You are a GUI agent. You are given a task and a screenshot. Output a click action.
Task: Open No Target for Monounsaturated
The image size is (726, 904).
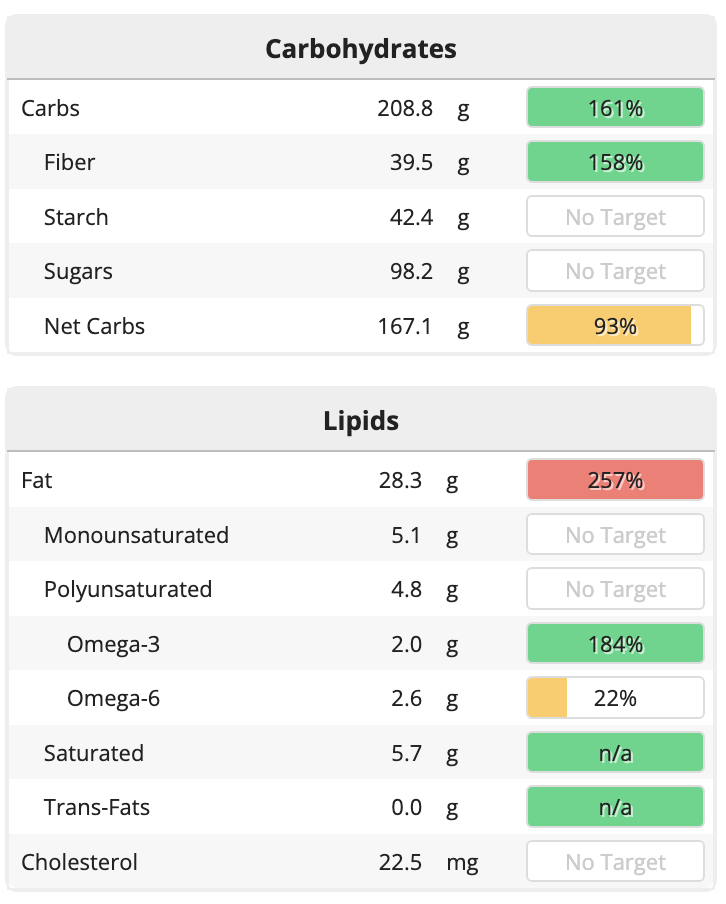click(615, 535)
